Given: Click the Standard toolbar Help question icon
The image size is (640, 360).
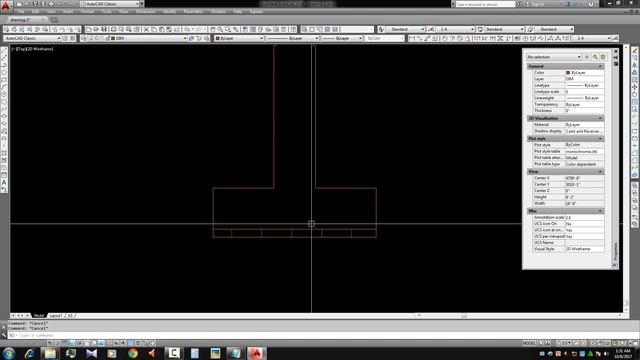Looking at the screenshot, I should pyautogui.click(x=293, y=29).
